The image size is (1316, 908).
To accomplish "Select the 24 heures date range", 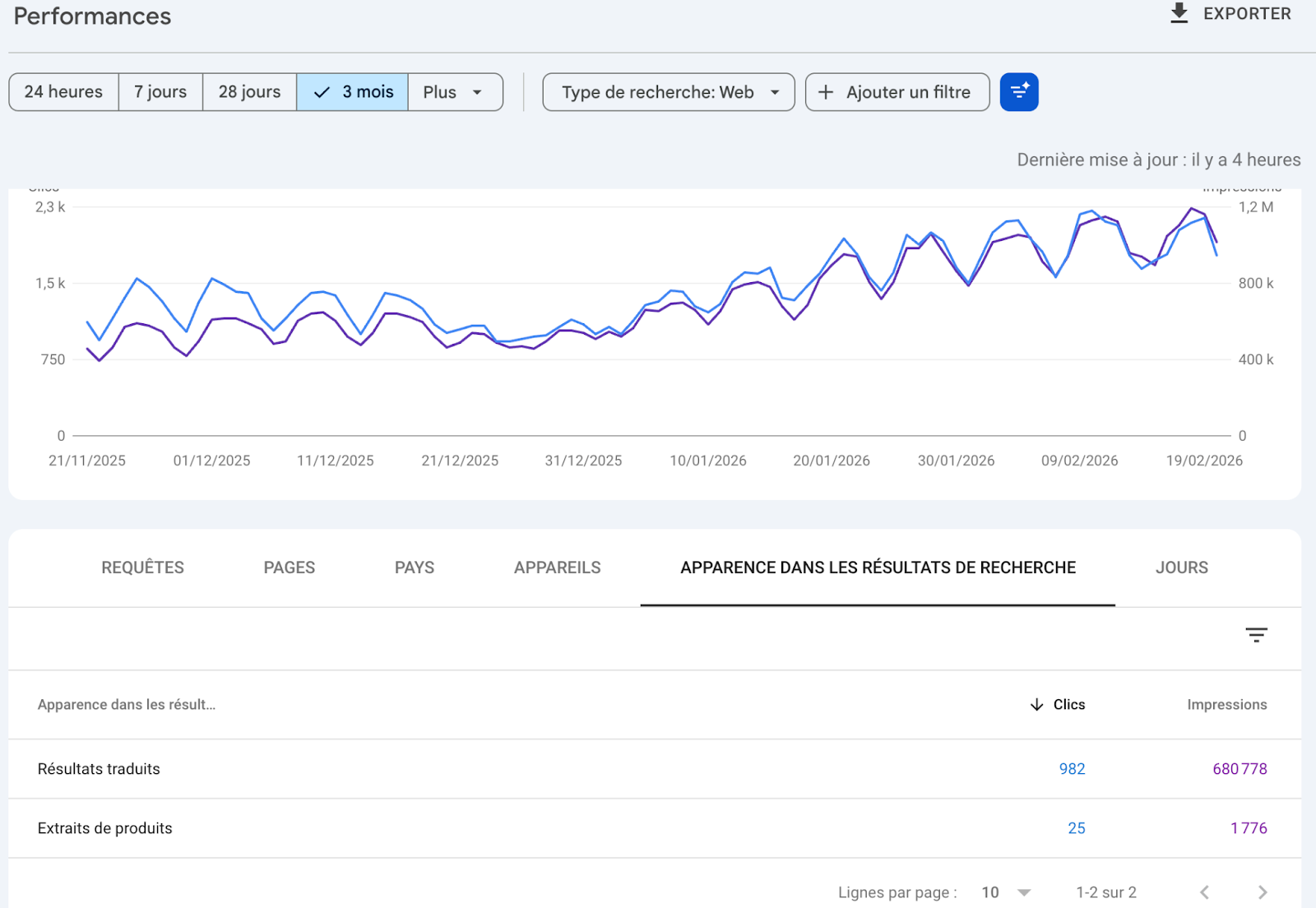I will 63,91.
